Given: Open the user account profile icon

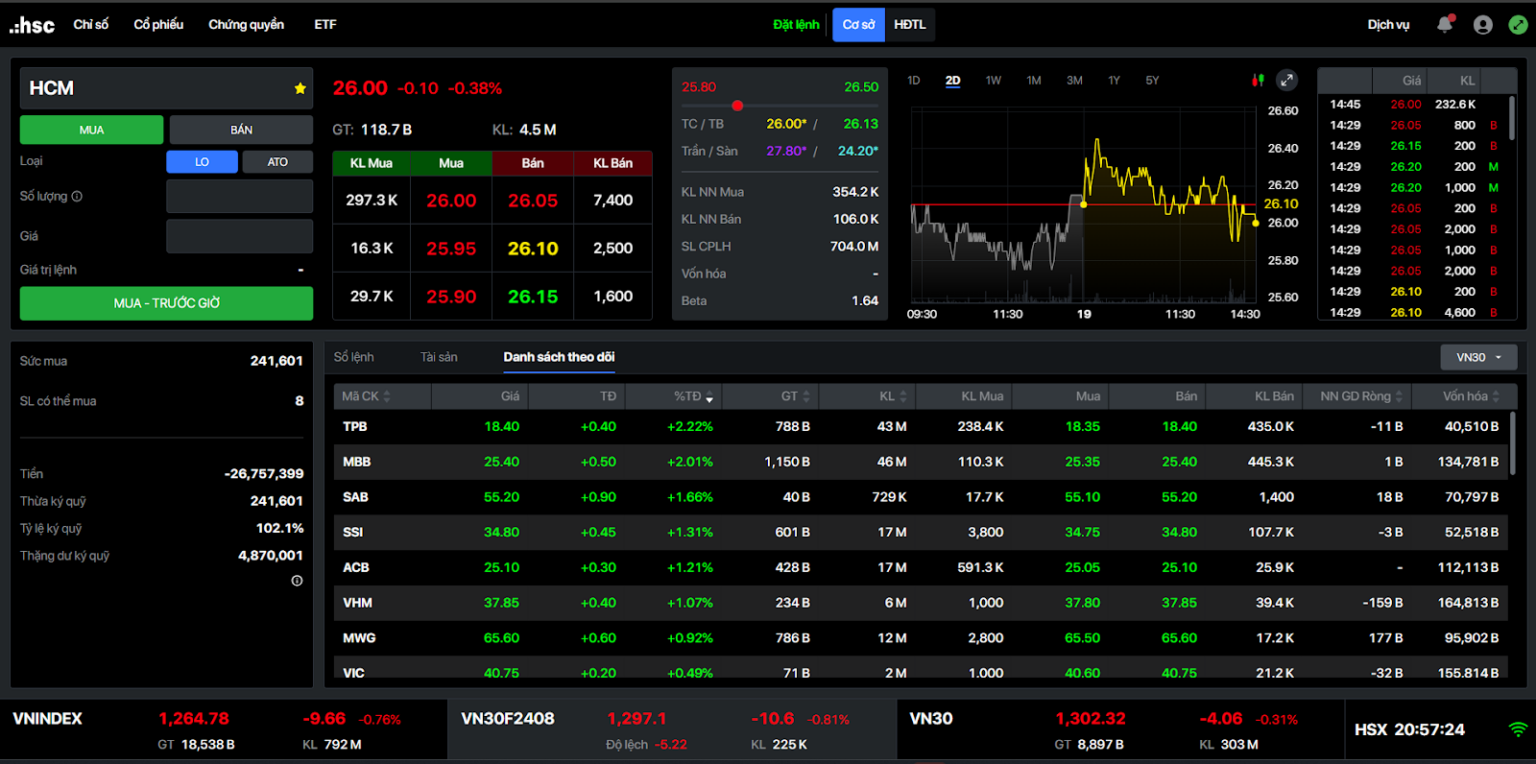Looking at the screenshot, I should [x=1482, y=25].
